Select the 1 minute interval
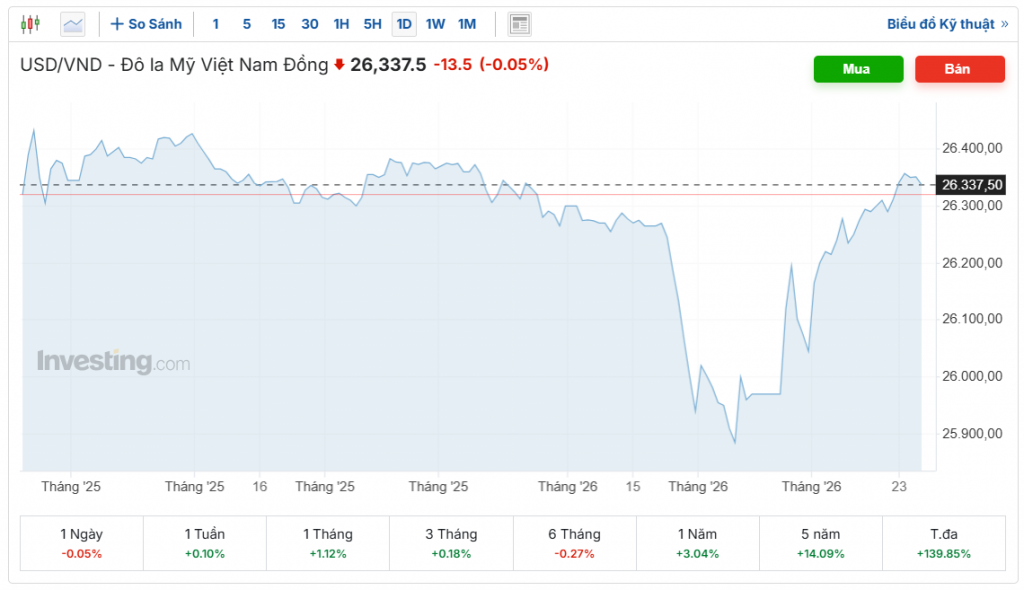This screenshot has height=590, width=1024. (x=215, y=24)
